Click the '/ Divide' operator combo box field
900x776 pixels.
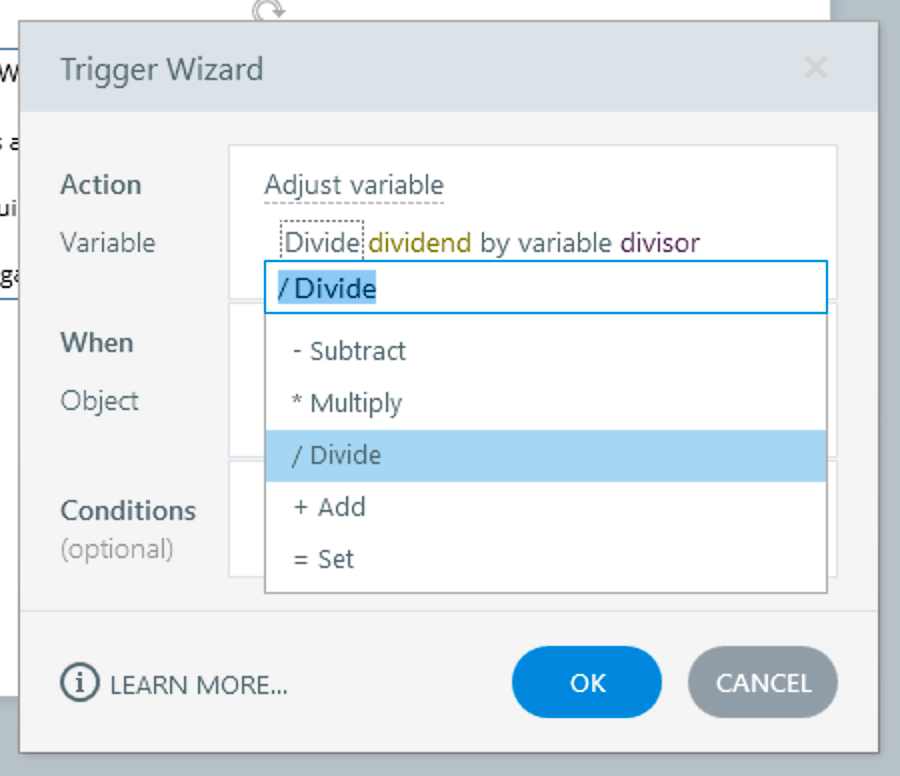click(x=545, y=288)
